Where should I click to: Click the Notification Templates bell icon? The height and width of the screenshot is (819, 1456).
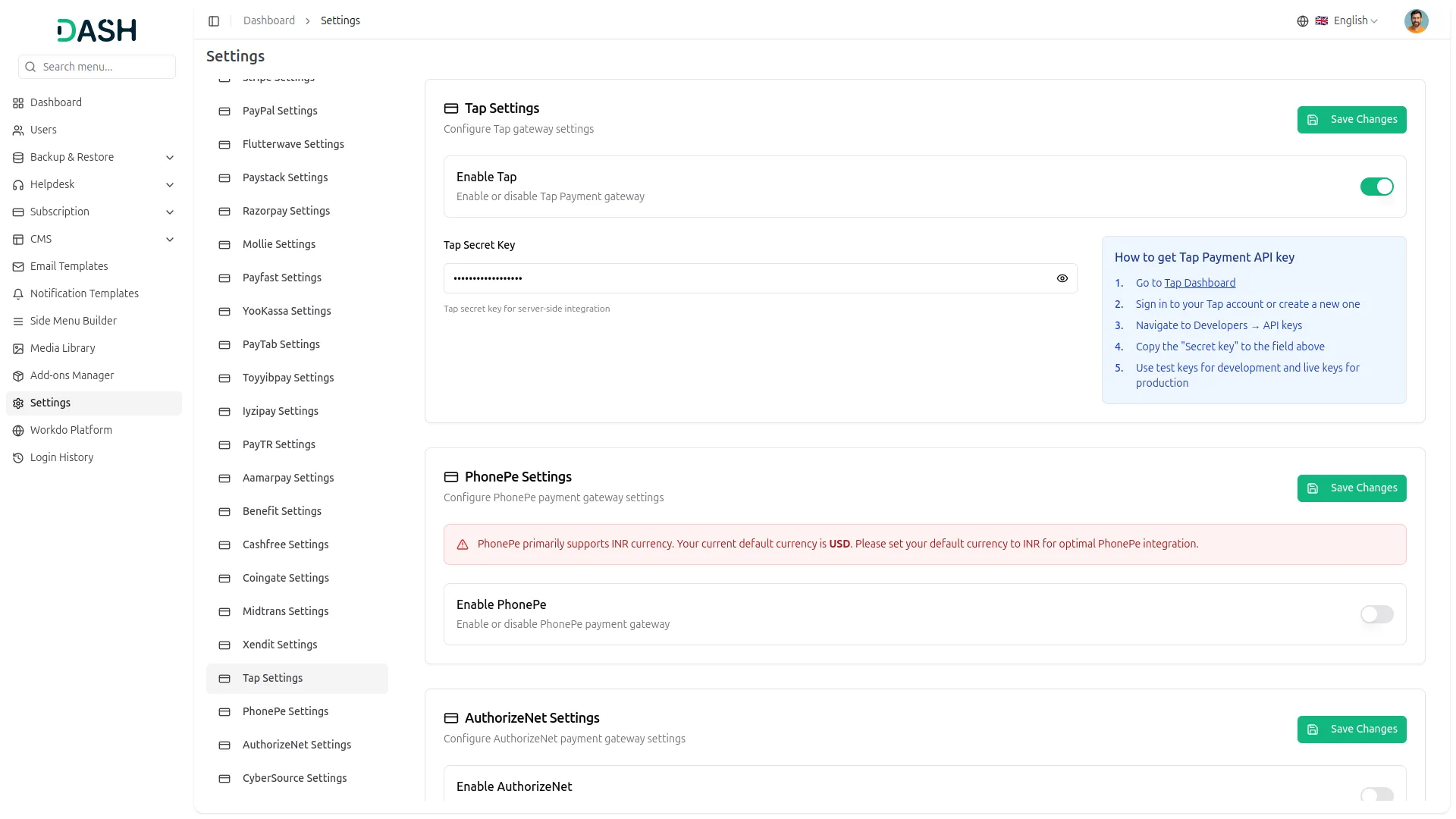[18, 294]
